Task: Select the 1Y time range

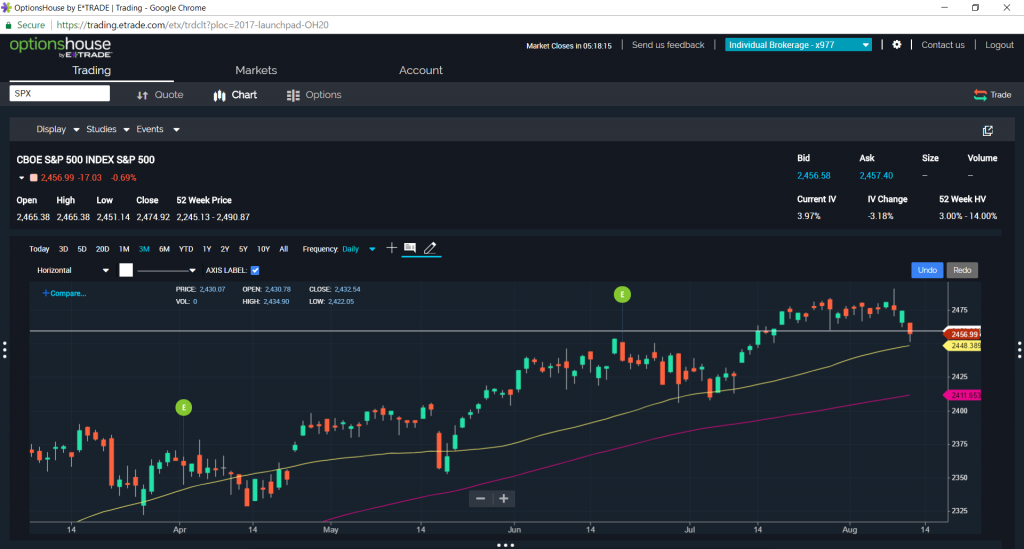Action: pyautogui.click(x=207, y=249)
